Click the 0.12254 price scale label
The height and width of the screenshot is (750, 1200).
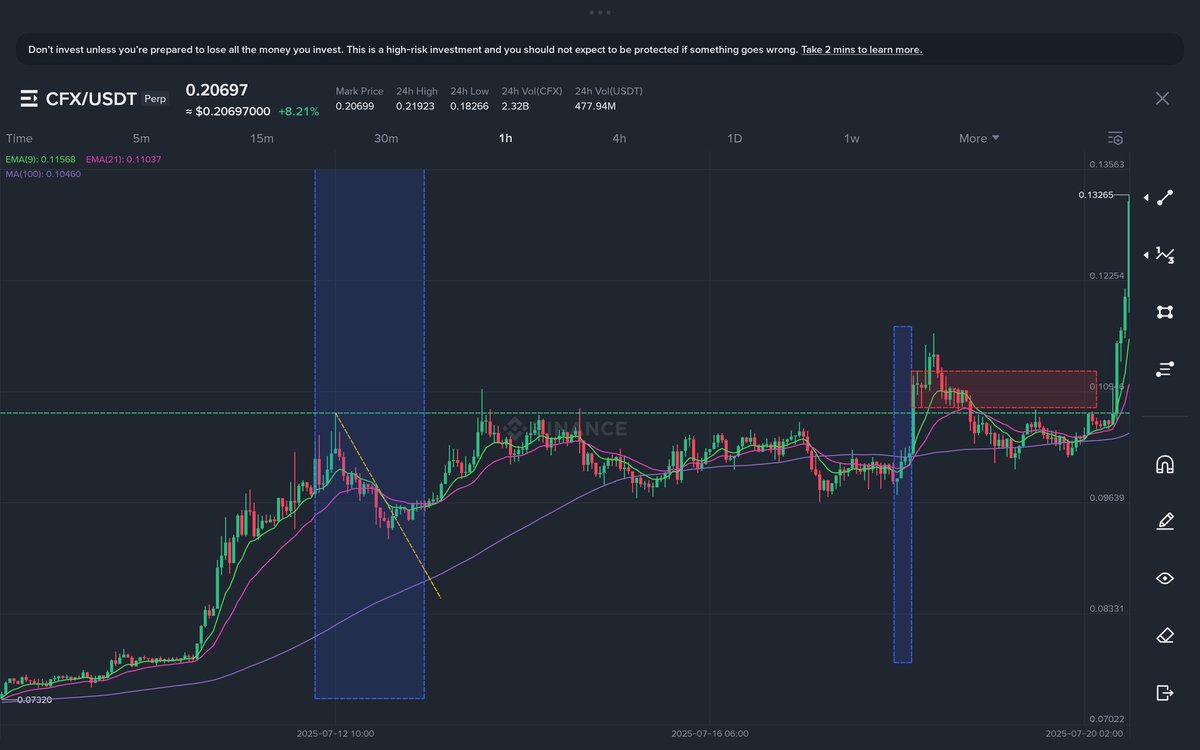(x=1106, y=275)
